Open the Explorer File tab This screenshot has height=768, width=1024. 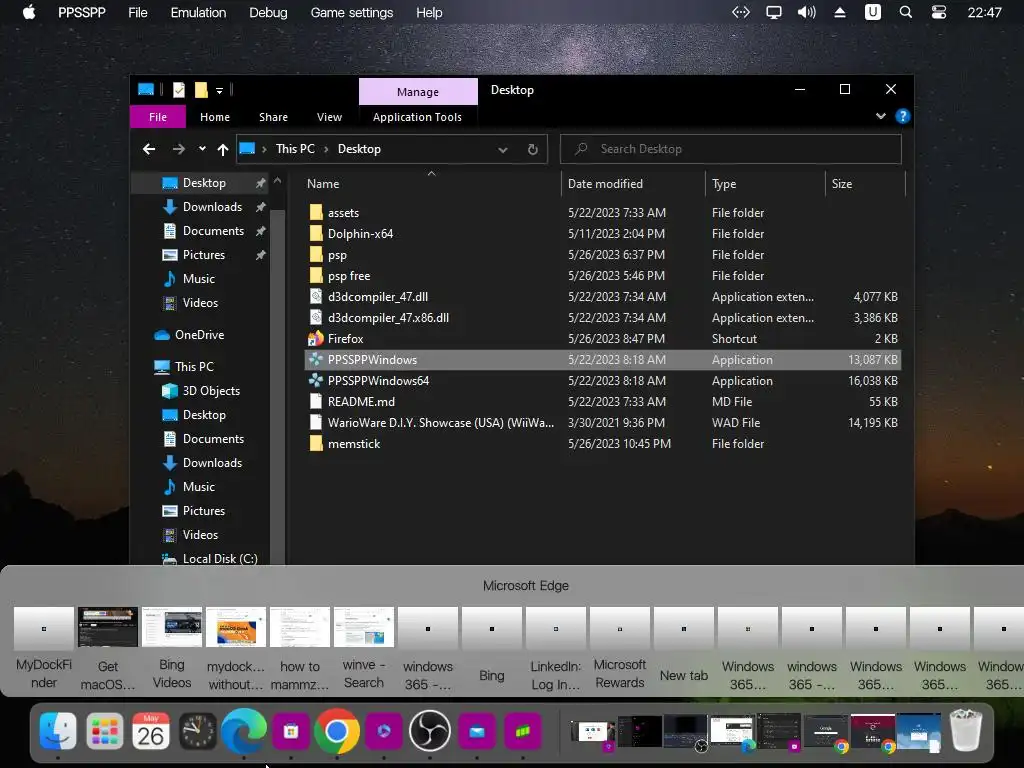click(158, 117)
